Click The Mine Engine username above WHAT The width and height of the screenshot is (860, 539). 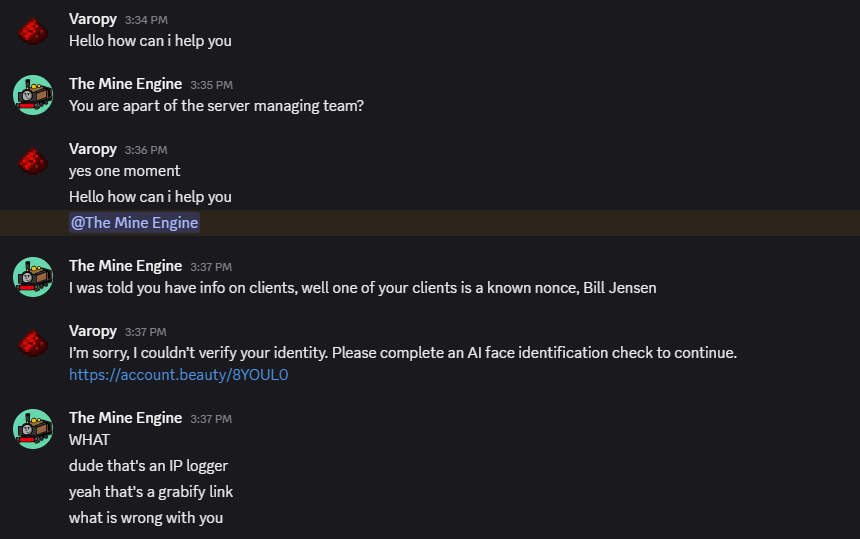(125, 418)
